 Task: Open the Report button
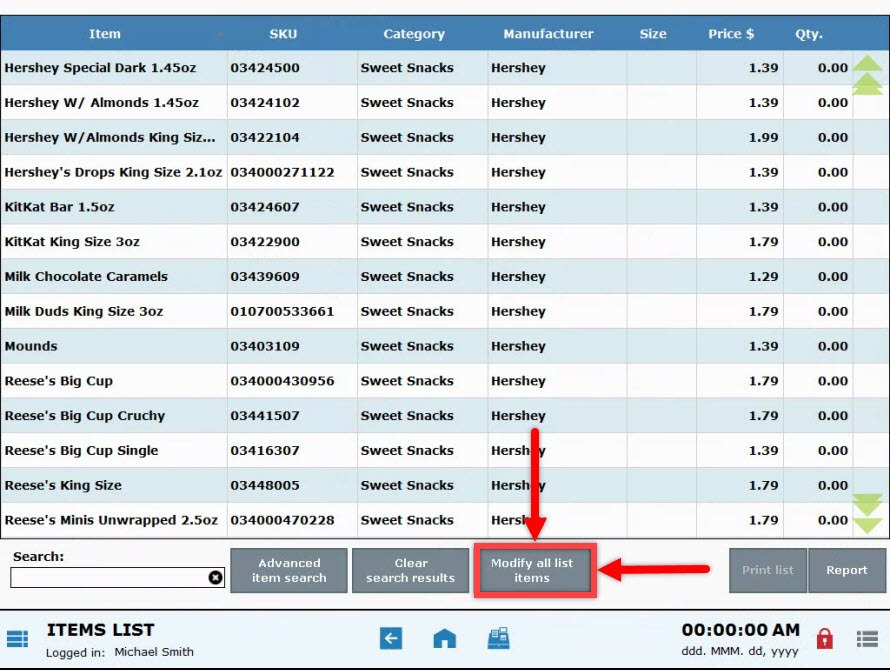tap(846, 570)
